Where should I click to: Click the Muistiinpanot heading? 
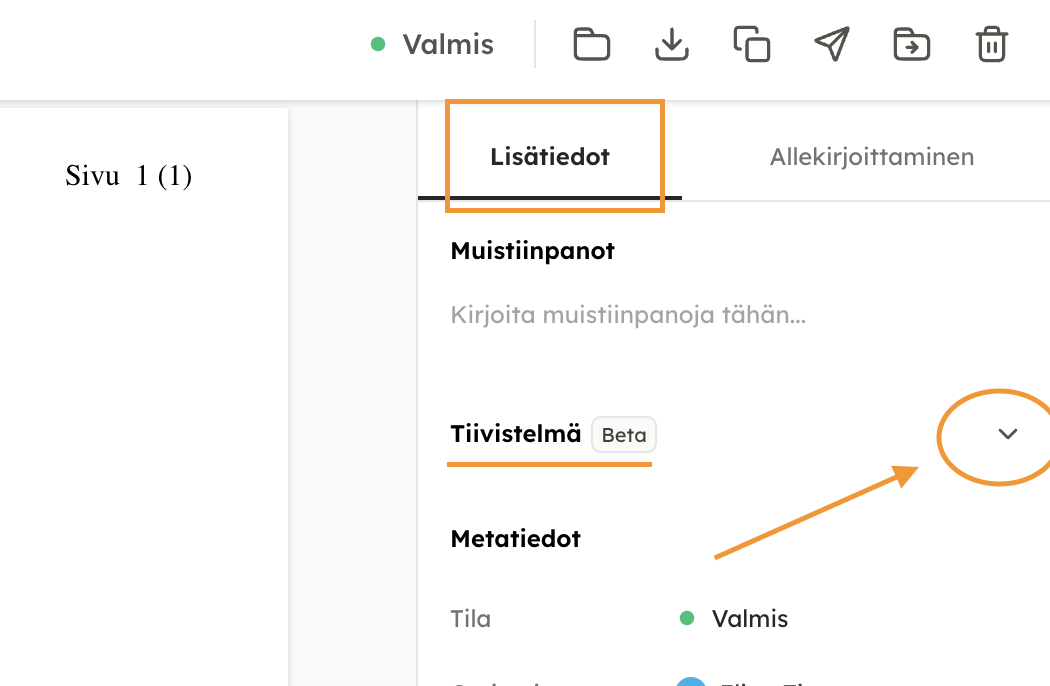(533, 251)
